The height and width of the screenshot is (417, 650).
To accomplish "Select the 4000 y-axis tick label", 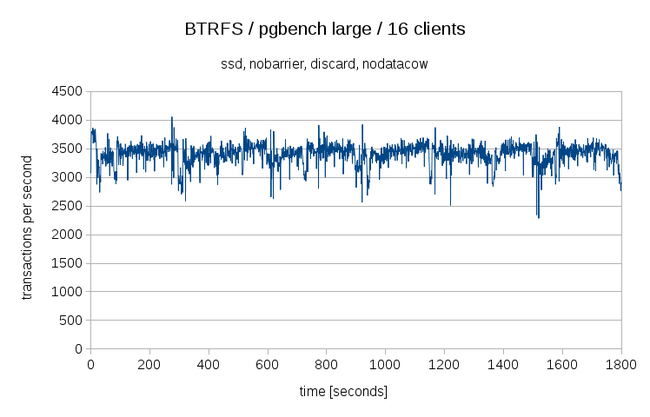I will [x=67, y=120].
